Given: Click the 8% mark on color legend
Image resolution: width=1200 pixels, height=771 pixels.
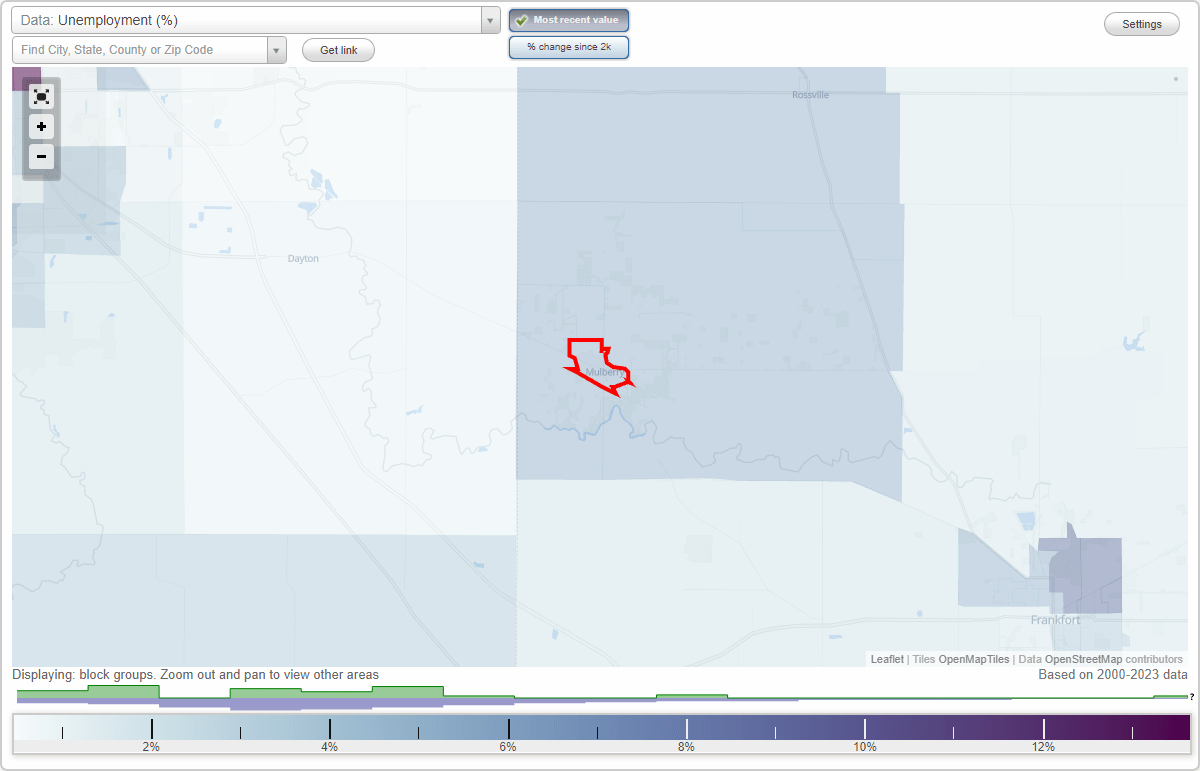Looking at the screenshot, I should [687, 728].
